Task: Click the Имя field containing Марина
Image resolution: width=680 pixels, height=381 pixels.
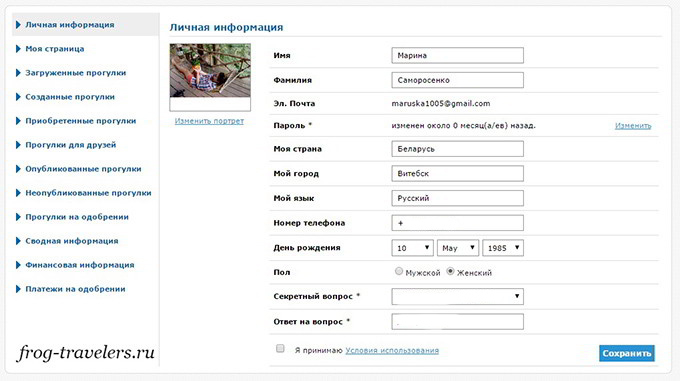Action: coord(458,55)
